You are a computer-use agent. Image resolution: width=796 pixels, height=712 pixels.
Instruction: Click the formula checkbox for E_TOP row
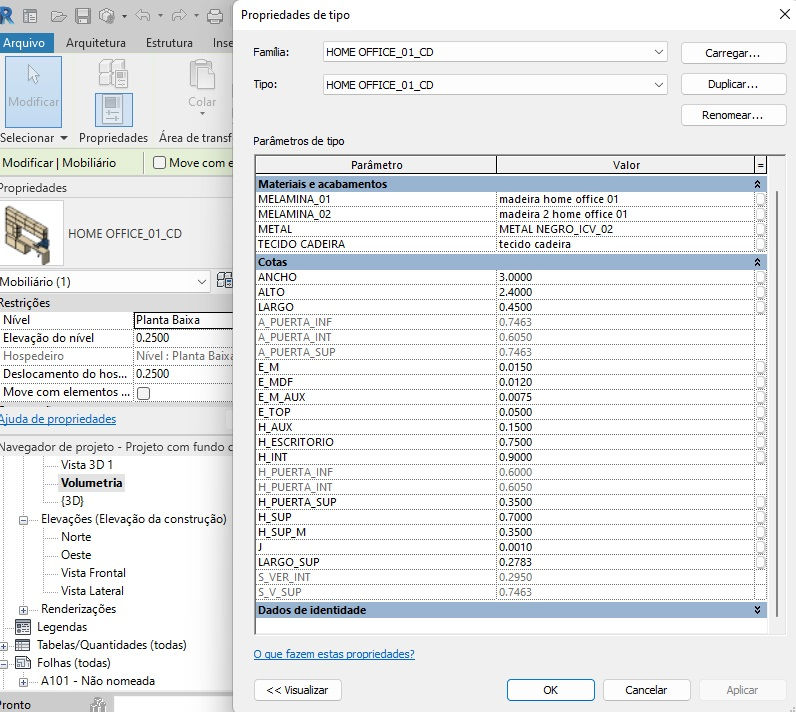coord(760,412)
